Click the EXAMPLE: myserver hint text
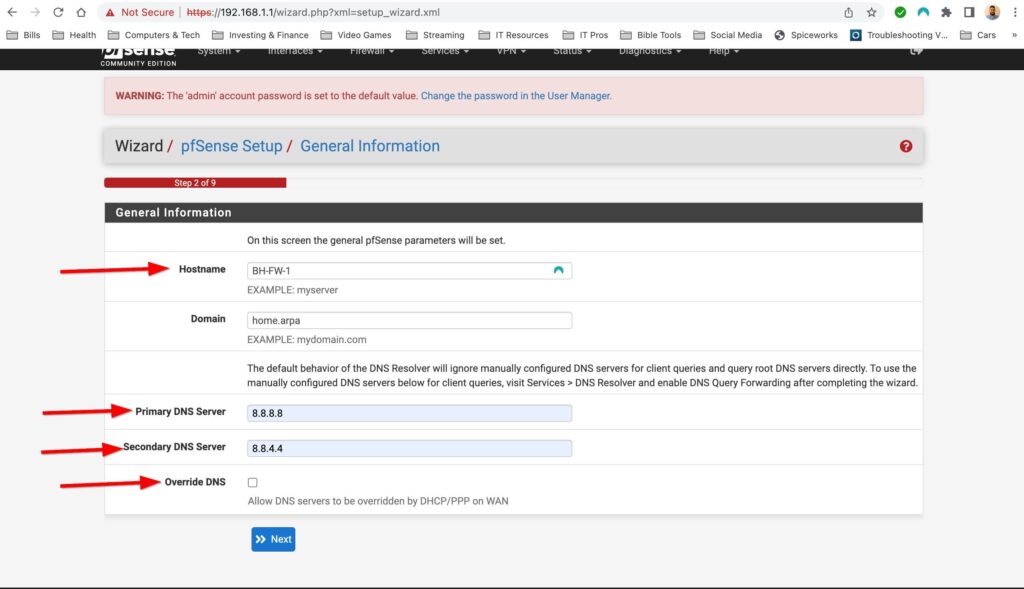 click(292, 290)
